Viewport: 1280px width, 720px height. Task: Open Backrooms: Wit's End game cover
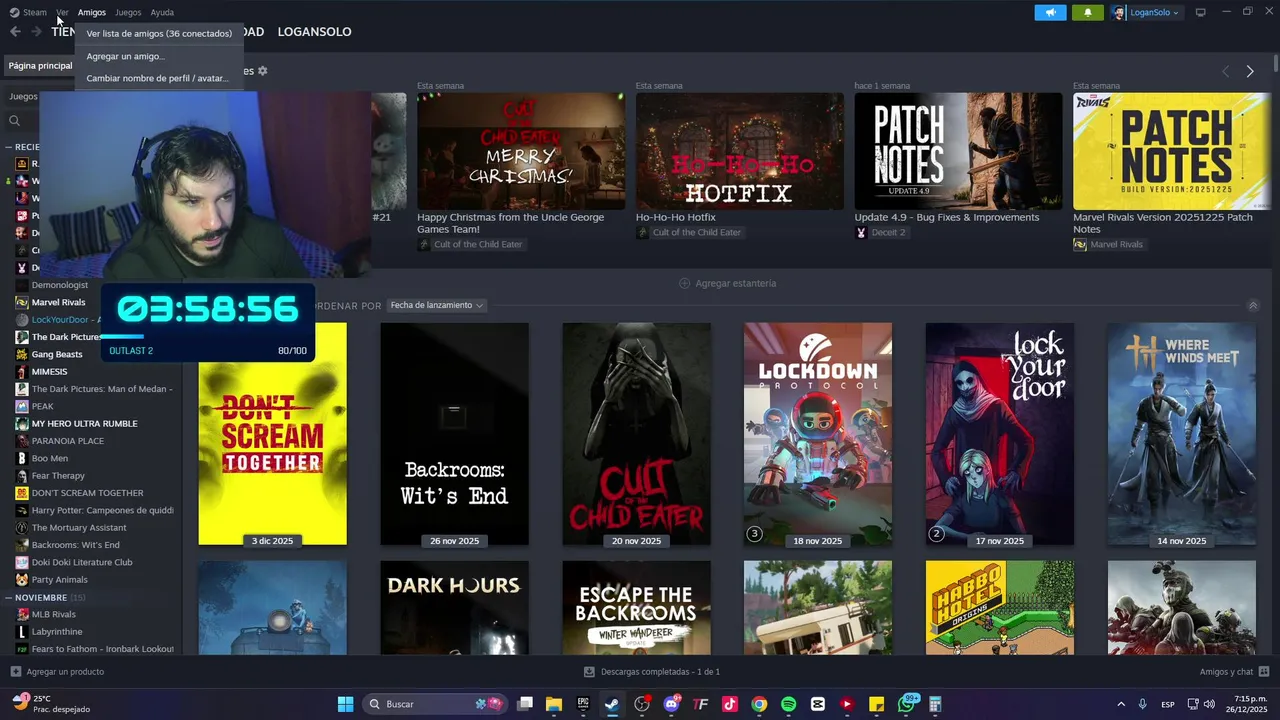click(x=455, y=434)
